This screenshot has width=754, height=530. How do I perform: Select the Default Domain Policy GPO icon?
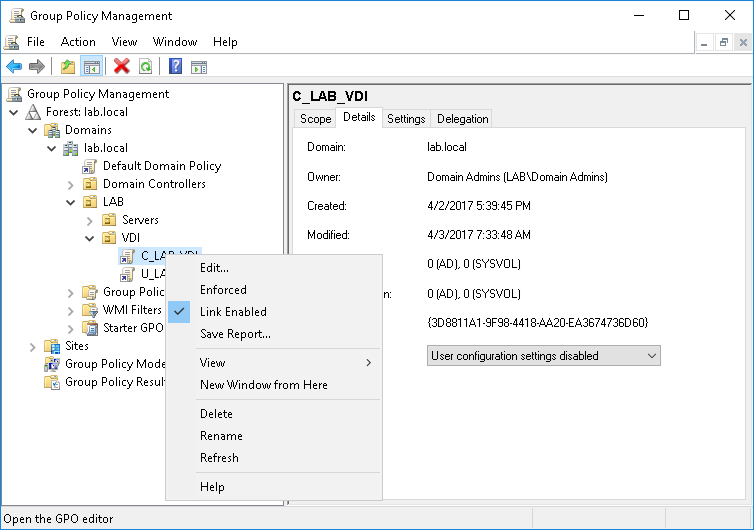89,166
